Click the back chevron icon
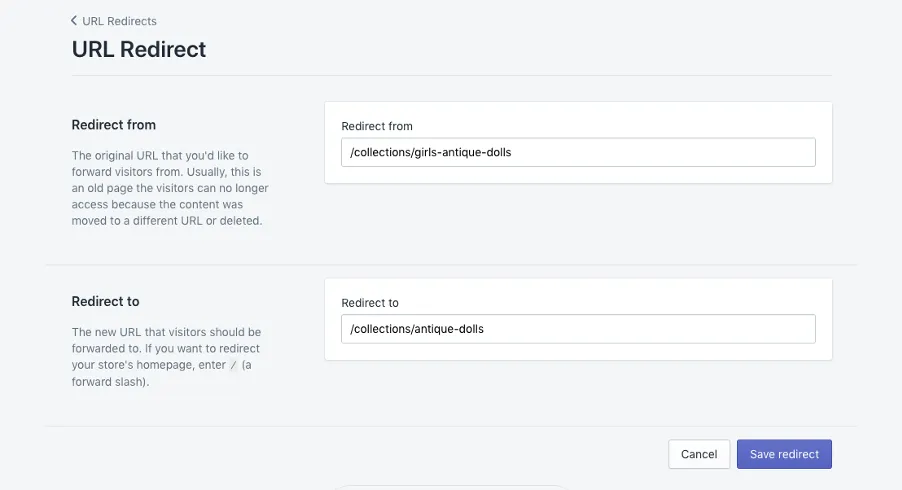Image resolution: width=902 pixels, height=490 pixels. (x=74, y=21)
